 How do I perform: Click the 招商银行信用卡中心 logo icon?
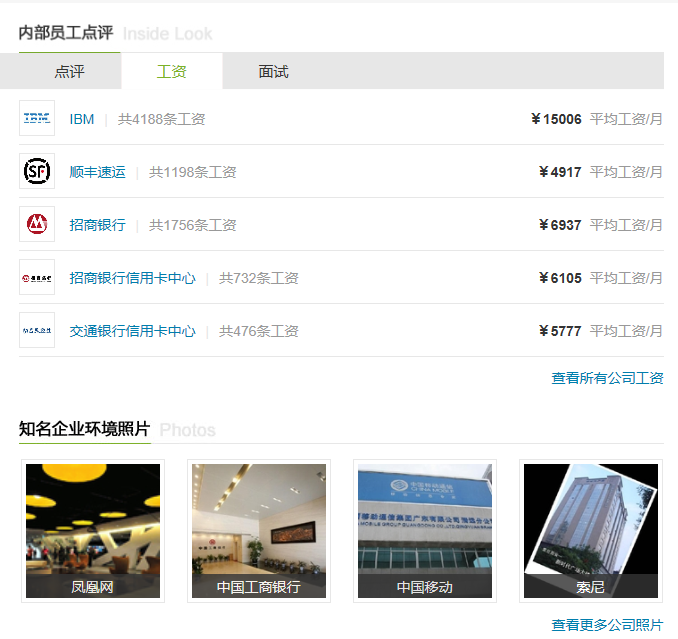click(x=37, y=277)
